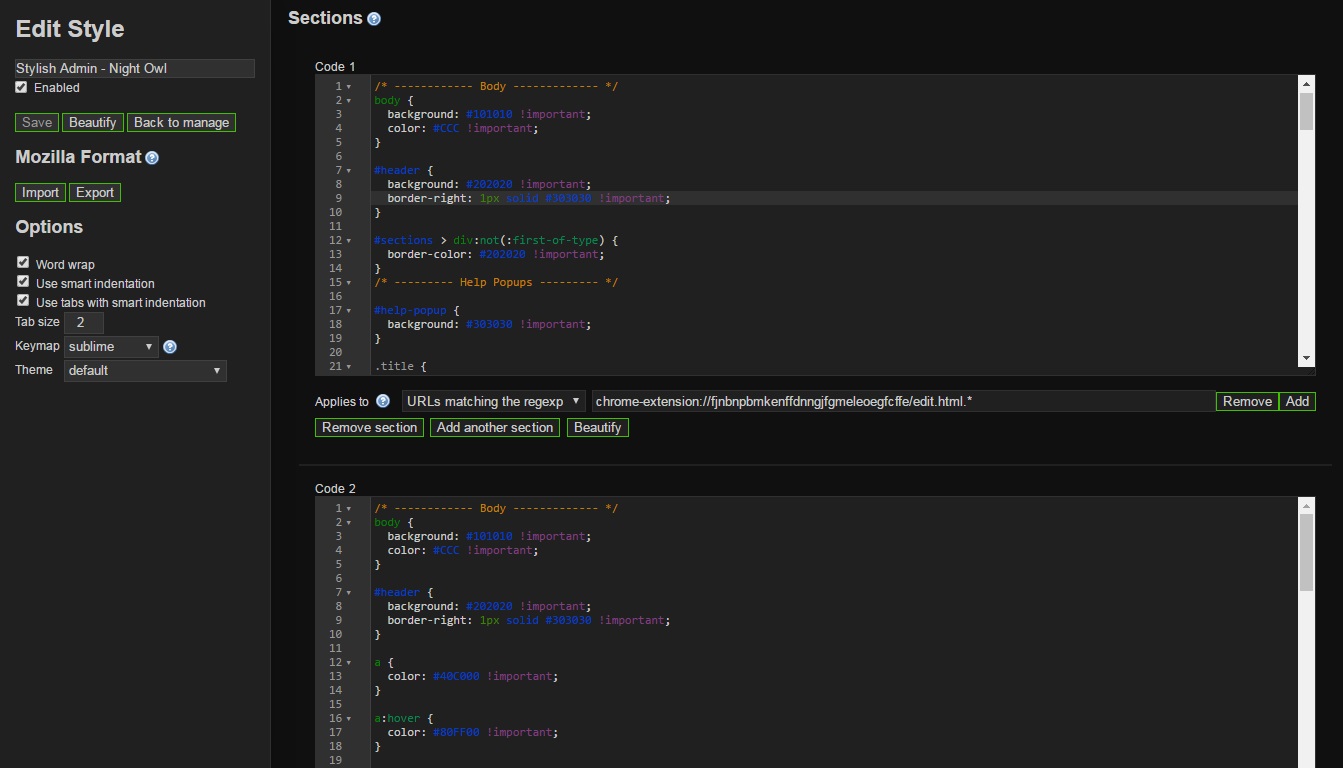The image size is (1343, 768).
Task: Click help icon next to Sections heading
Action: 374,19
